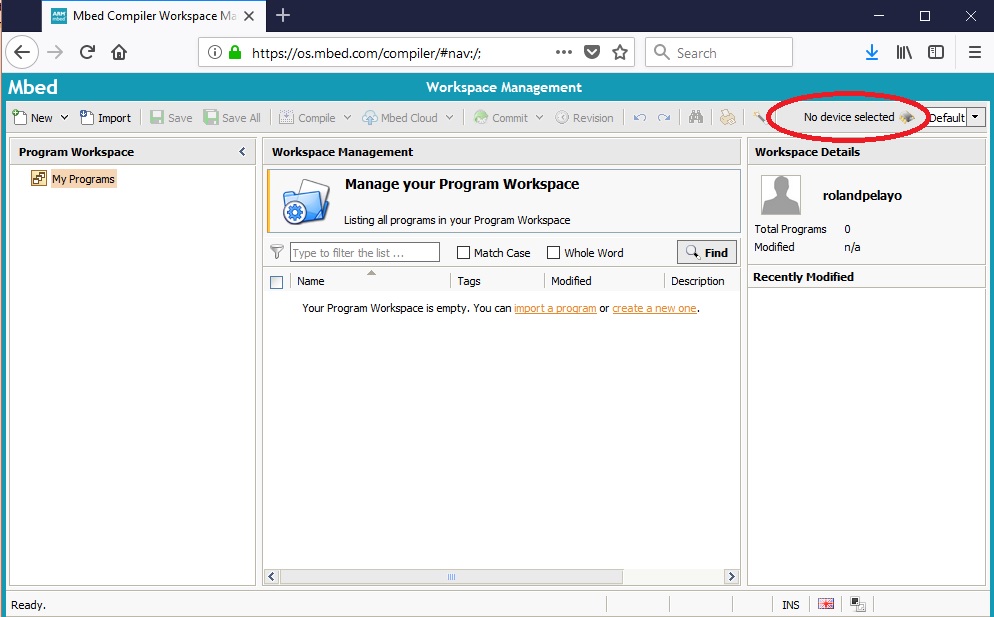Screen dimensions: 994x617
Task: Click the Mbed Cloud toolbar button
Action: click(400, 117)
